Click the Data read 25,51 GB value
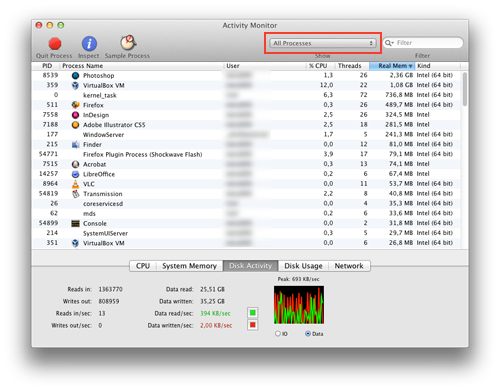The width and height of the screenshot is (500, 391). (x=212, y=289)
